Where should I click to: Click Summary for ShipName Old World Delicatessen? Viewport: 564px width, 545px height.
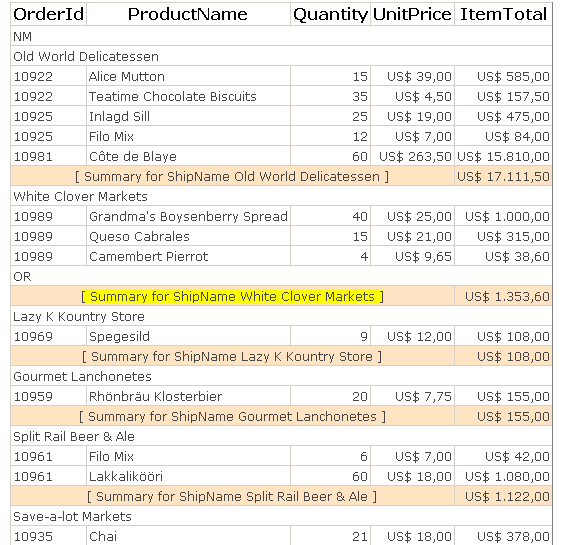[x=232, y=176]
